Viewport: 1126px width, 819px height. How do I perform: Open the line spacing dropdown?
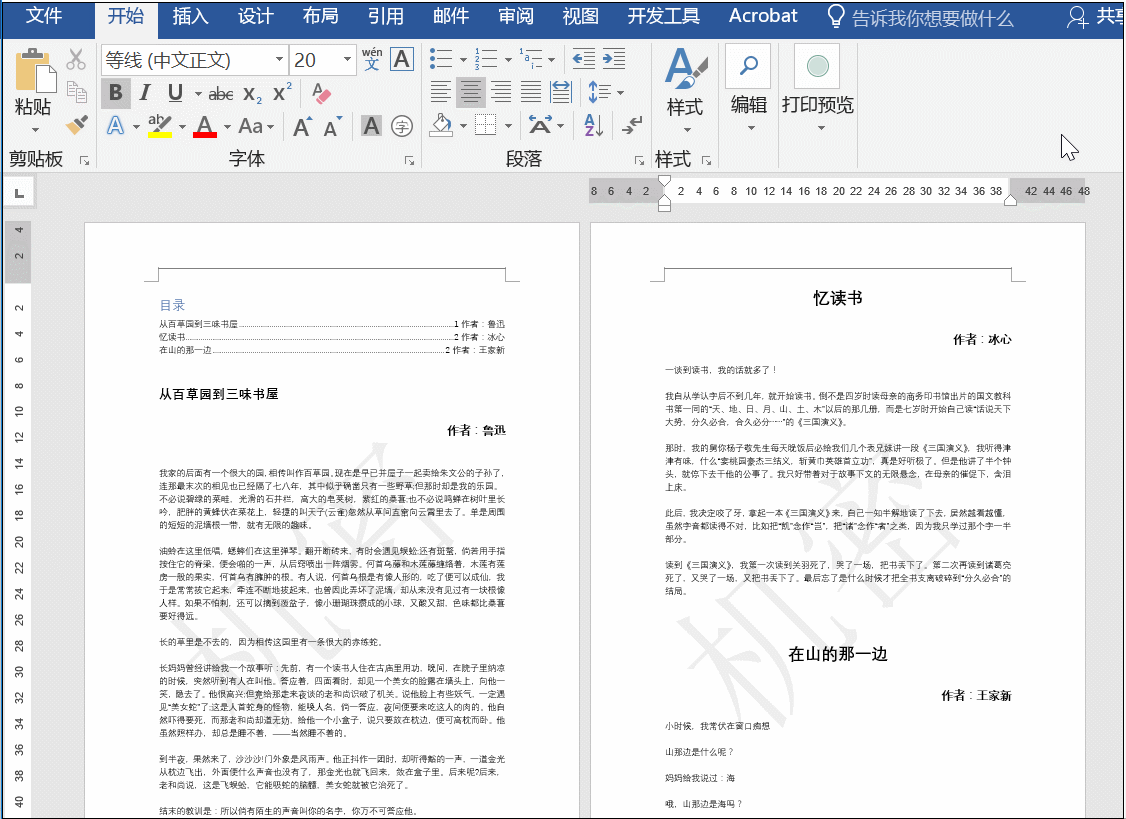coord(619,92)
